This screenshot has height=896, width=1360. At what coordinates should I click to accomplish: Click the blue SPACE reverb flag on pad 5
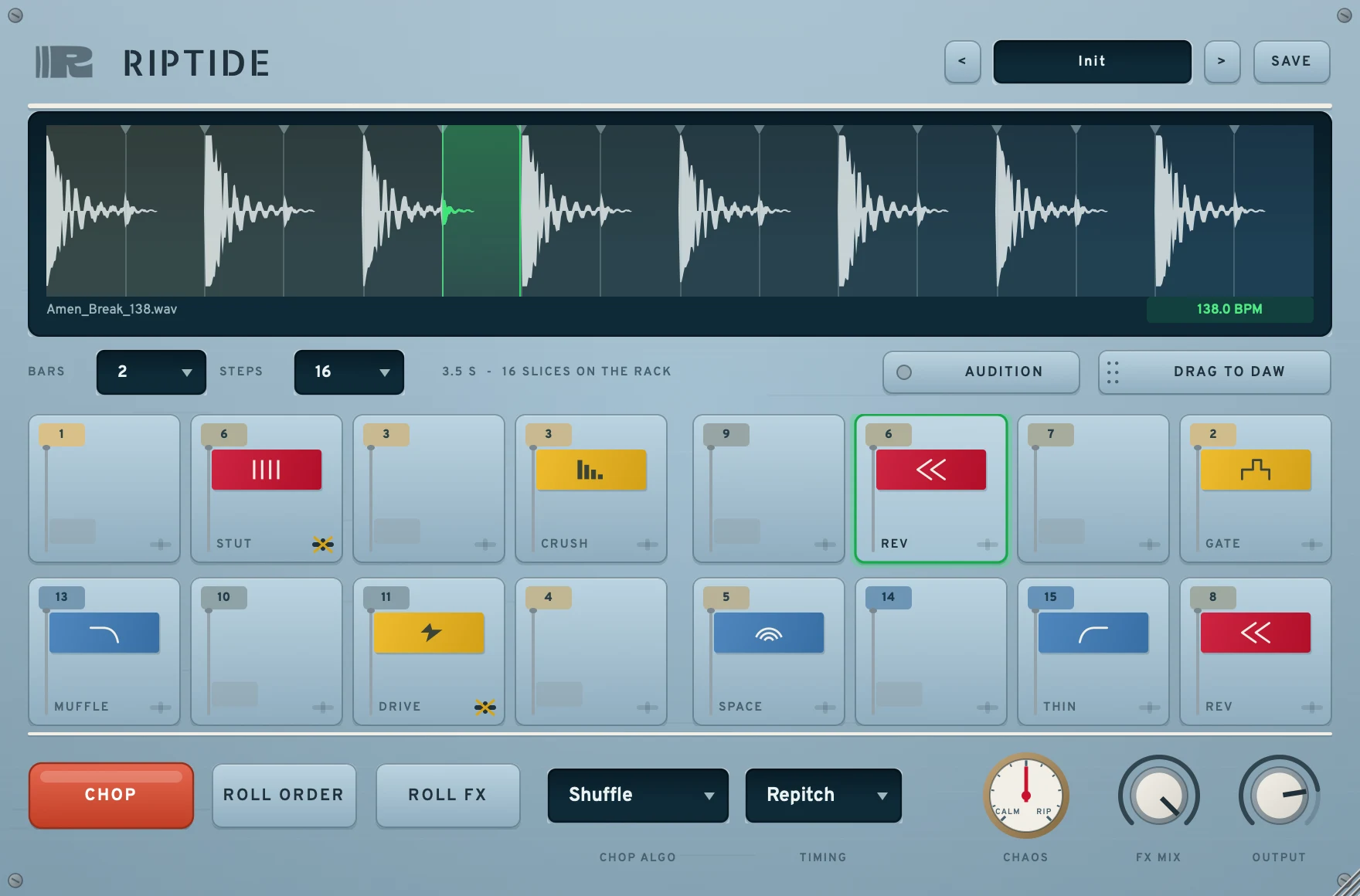click(769, 633)
